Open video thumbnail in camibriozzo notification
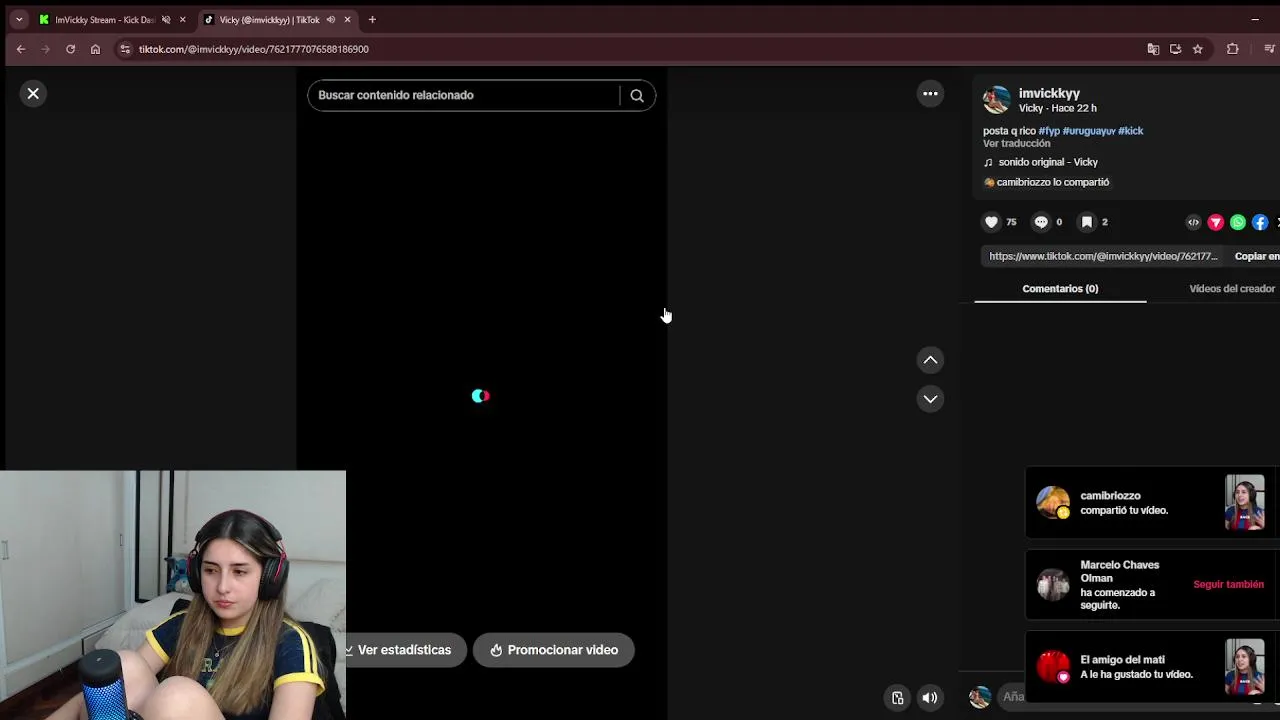Image resolution: width=1280 pixels, height=720 pixels. click(1245, 502)
